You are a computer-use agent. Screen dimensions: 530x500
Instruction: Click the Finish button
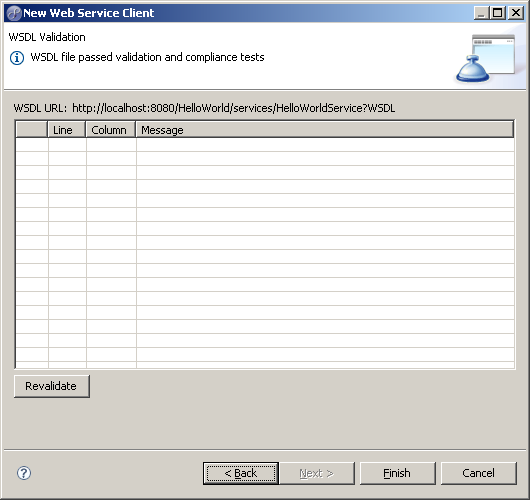(x=398, y=473)
